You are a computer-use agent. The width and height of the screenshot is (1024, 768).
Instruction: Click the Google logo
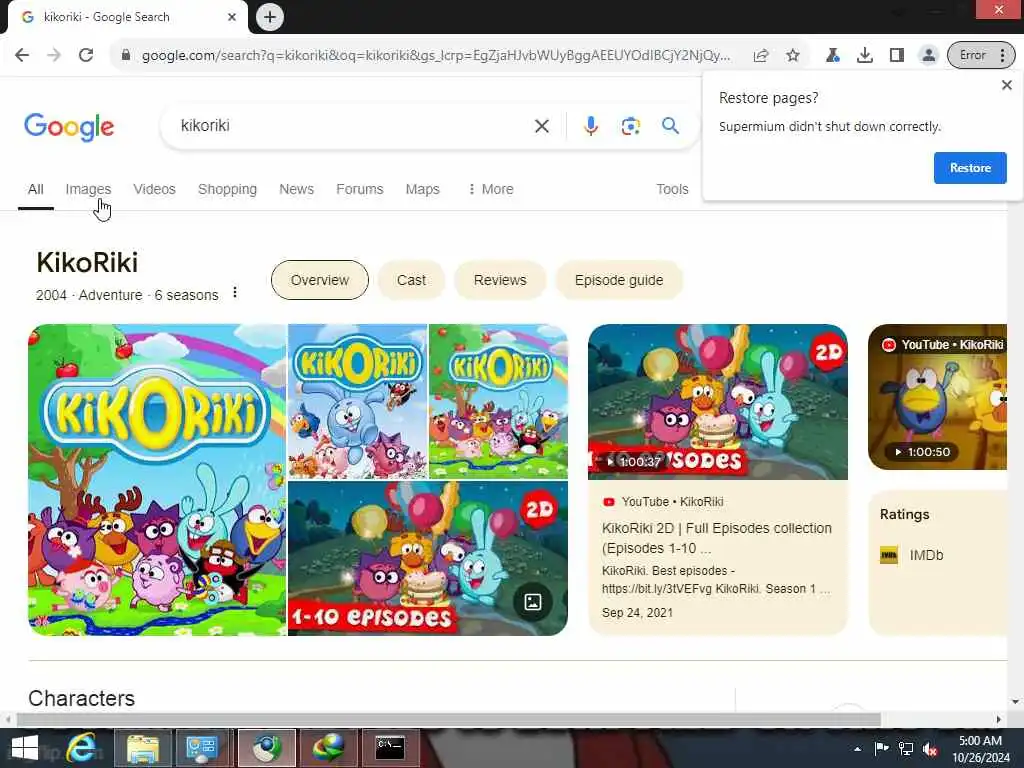coord(69,127)
